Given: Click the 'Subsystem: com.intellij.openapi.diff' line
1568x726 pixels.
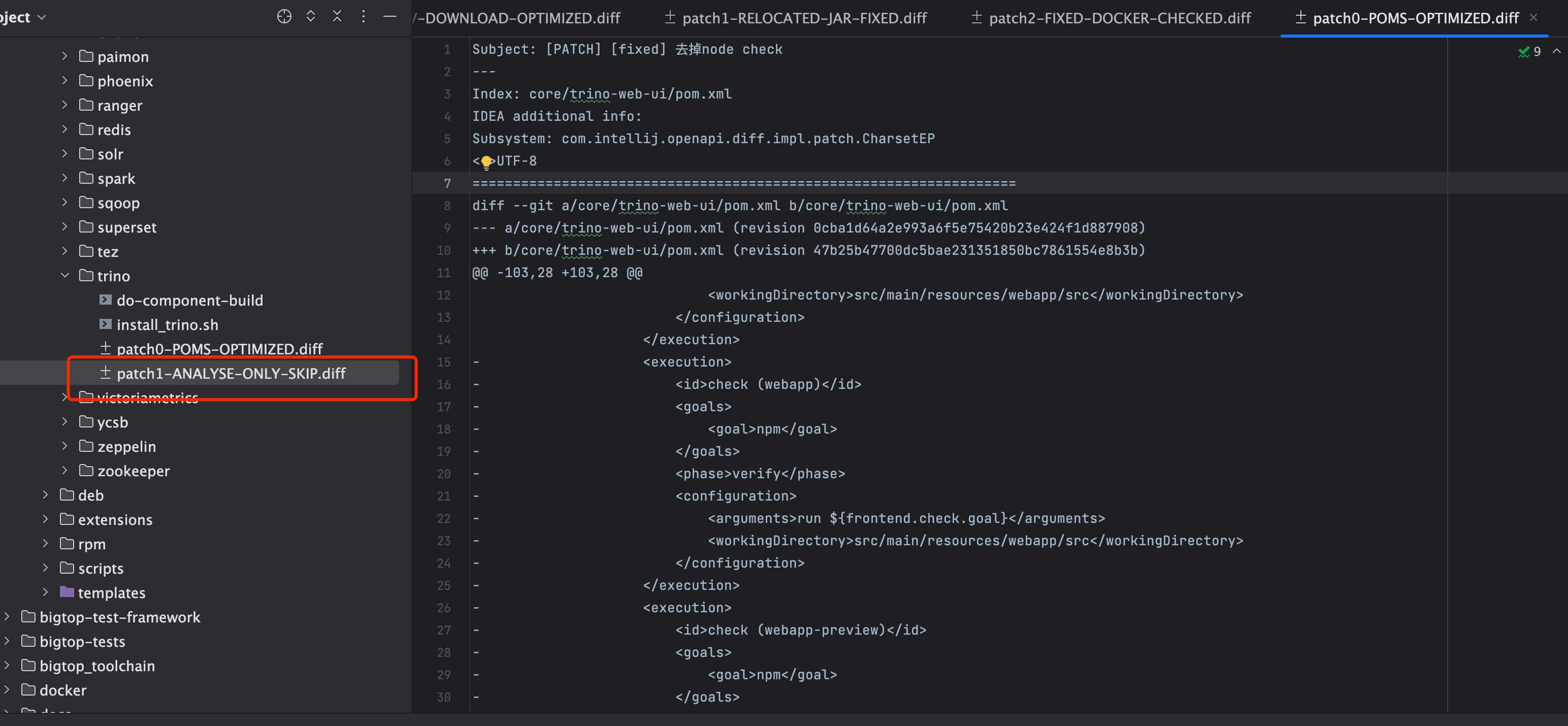Looking at the screenshot, I should click(x=704, y=139).
